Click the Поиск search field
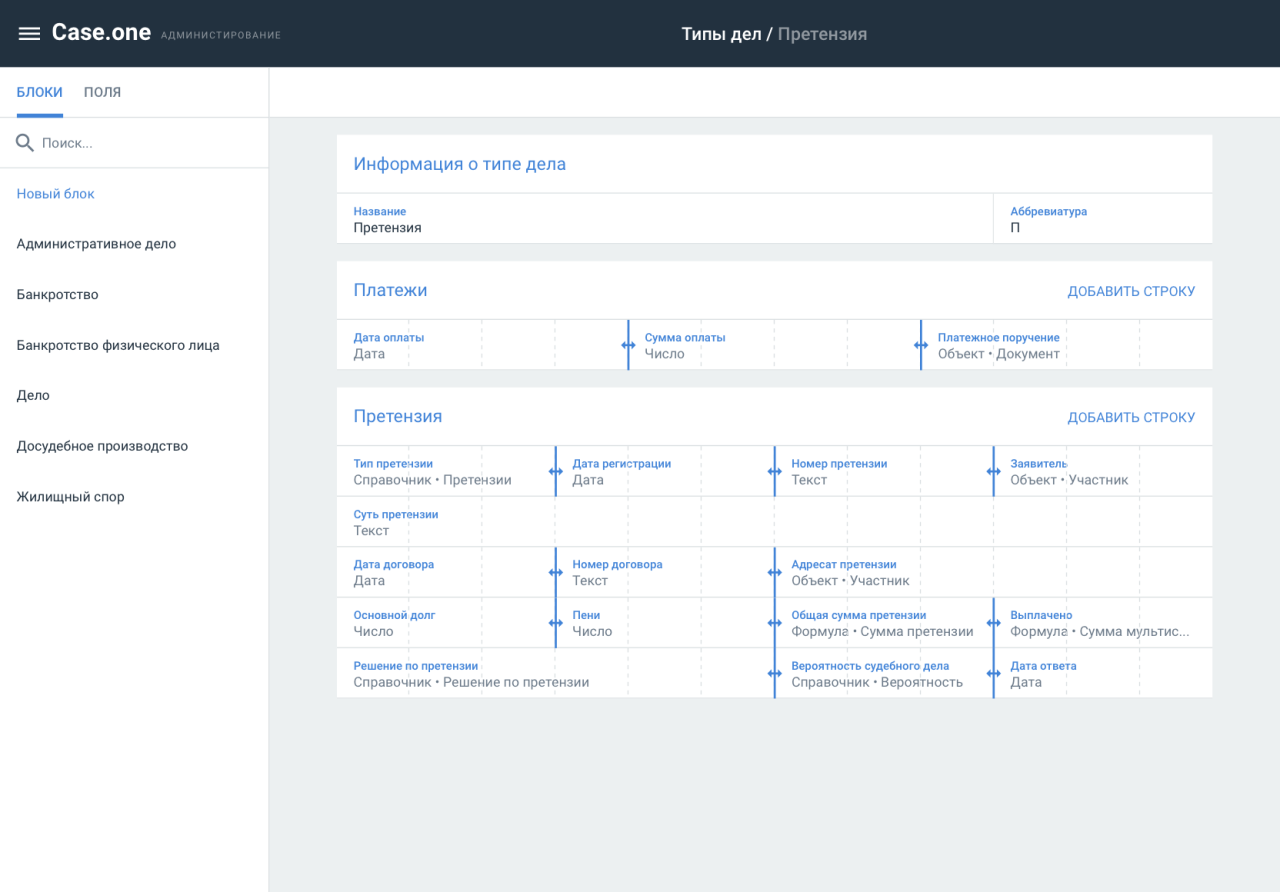 point(134,143)
